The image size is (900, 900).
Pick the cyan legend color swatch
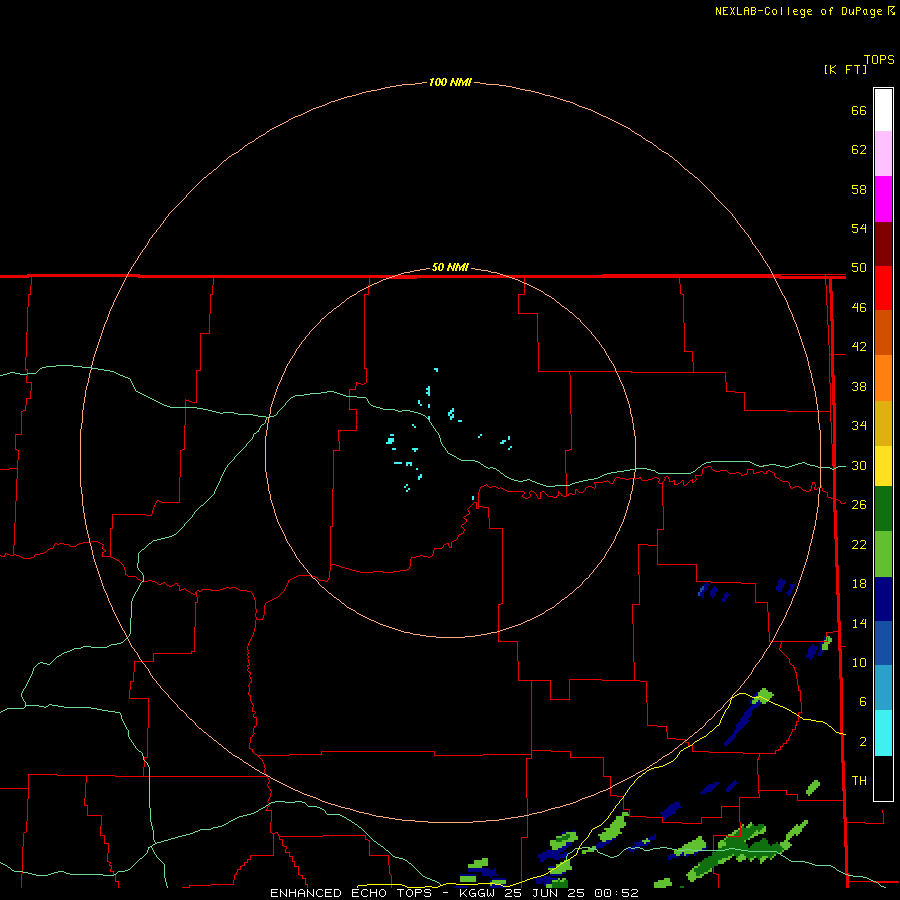(x=883, y=733)
